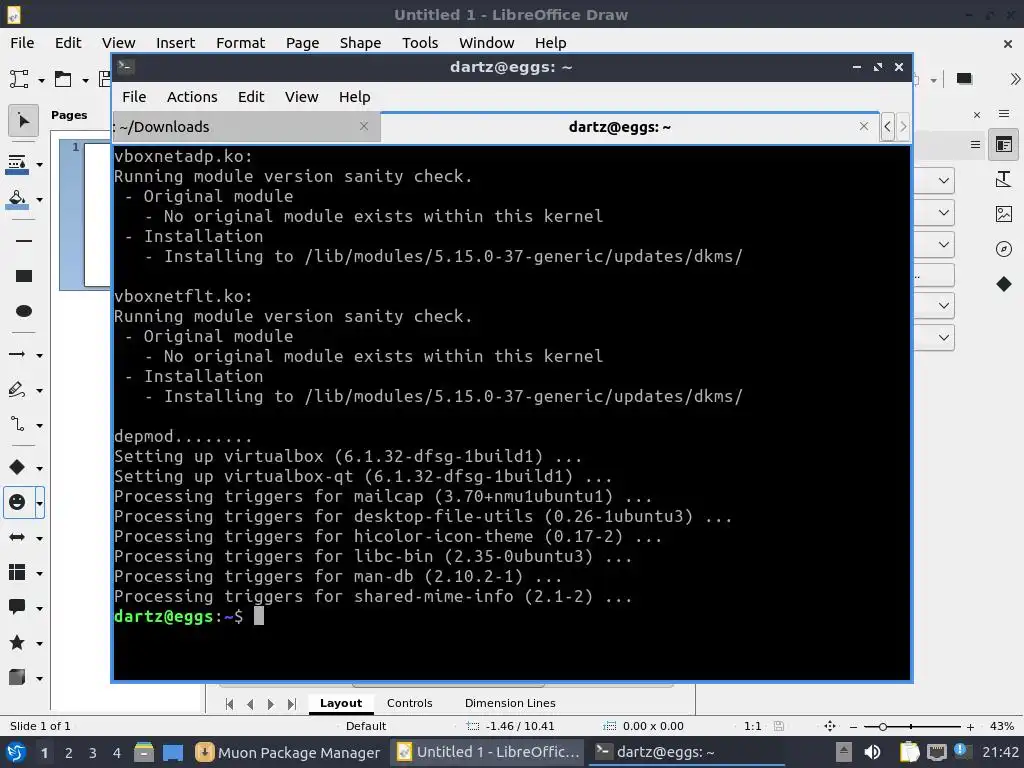
Task: Select the Layout layer tab
Action: pos(341,703)
